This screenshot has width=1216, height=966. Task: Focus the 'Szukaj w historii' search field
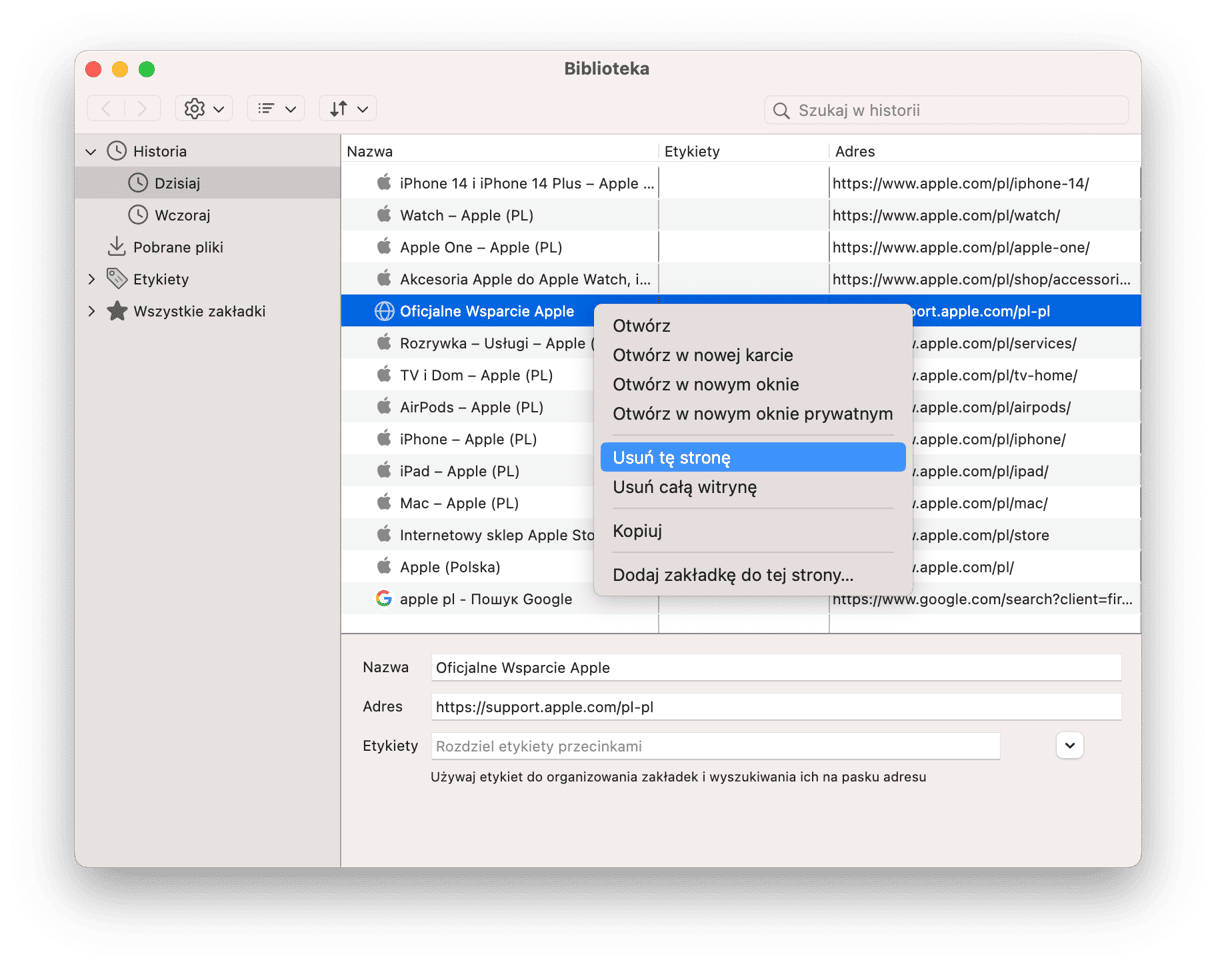[958, 110]
